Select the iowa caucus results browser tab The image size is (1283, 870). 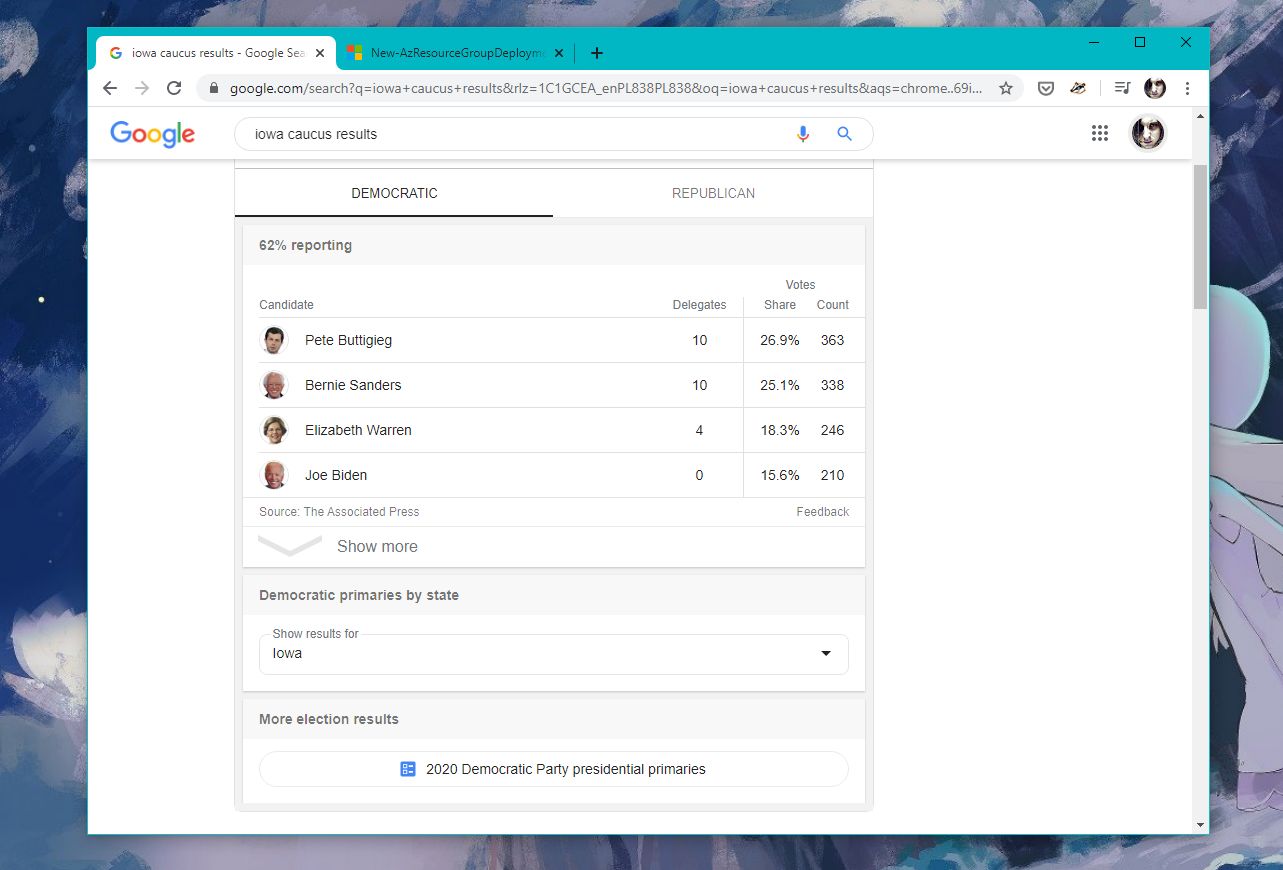click(x=215, y=53)
